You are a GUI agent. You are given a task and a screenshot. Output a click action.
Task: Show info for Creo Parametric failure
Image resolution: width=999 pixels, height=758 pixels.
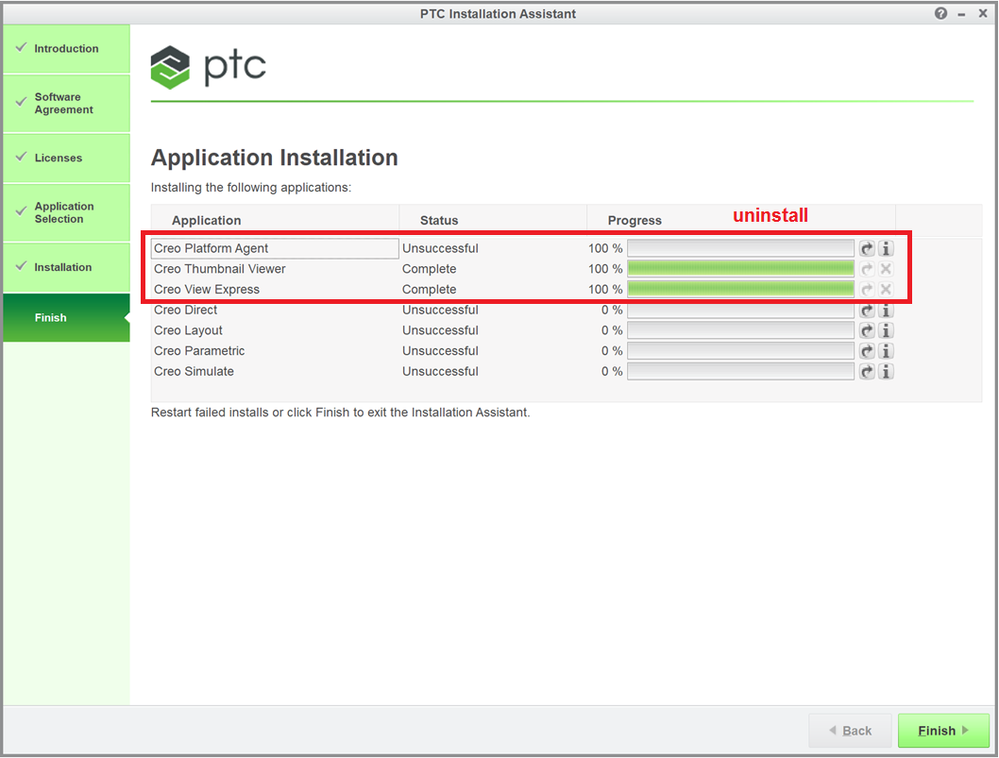click(886, 351)
